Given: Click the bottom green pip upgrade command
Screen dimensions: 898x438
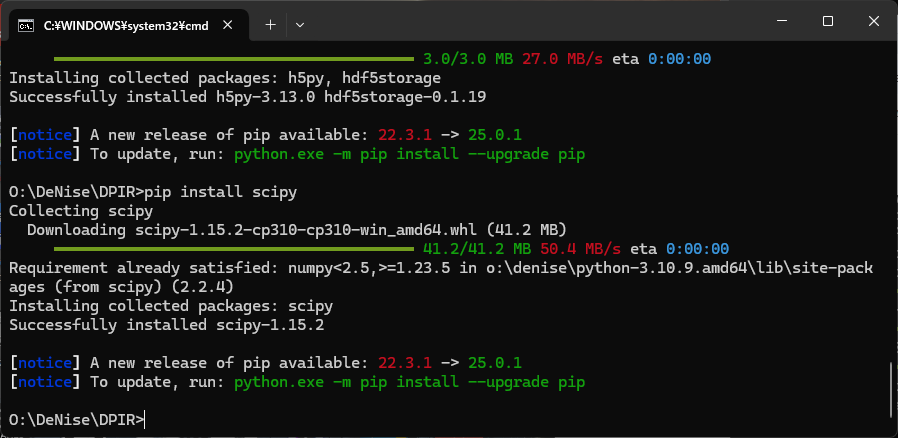Looking at the screenshot, I should pos(409,382).
